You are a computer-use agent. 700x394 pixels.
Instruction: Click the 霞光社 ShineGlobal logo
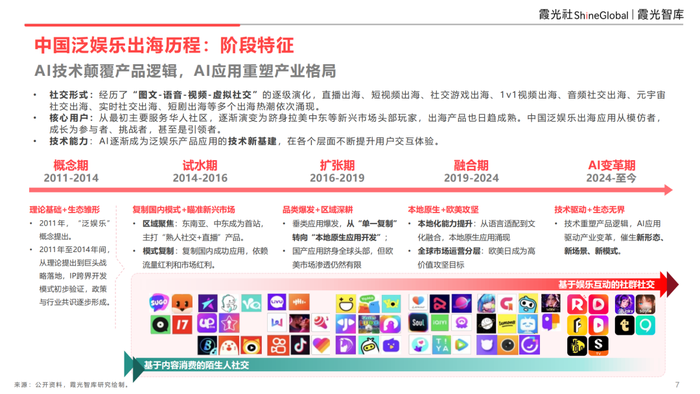(x=583, y=15)
